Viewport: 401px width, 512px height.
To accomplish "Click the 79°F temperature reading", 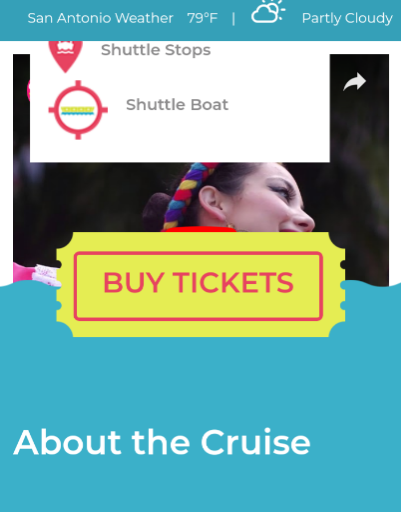I will point(202,18).
